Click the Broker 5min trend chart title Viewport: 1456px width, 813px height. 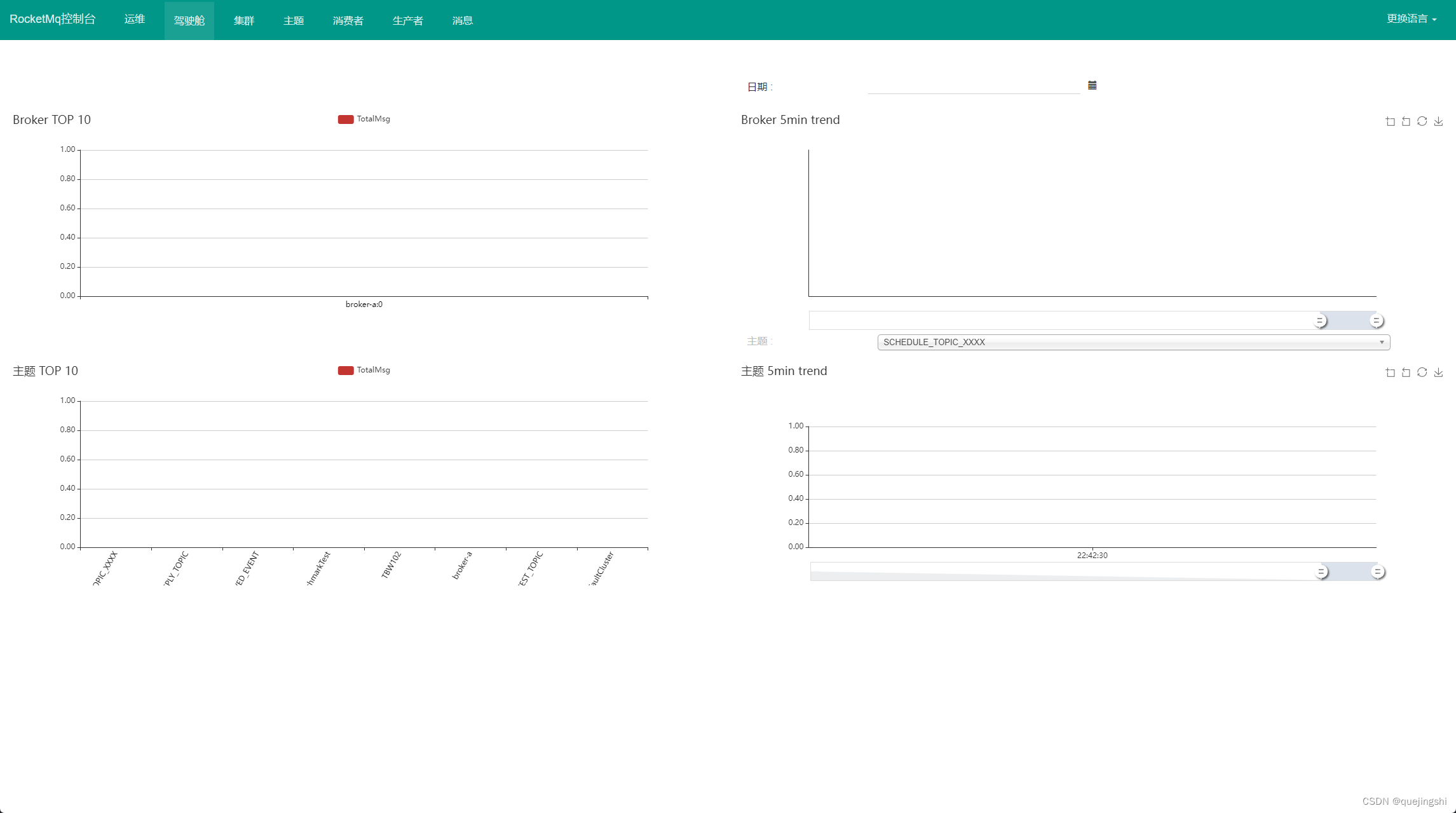click(790, 120)
